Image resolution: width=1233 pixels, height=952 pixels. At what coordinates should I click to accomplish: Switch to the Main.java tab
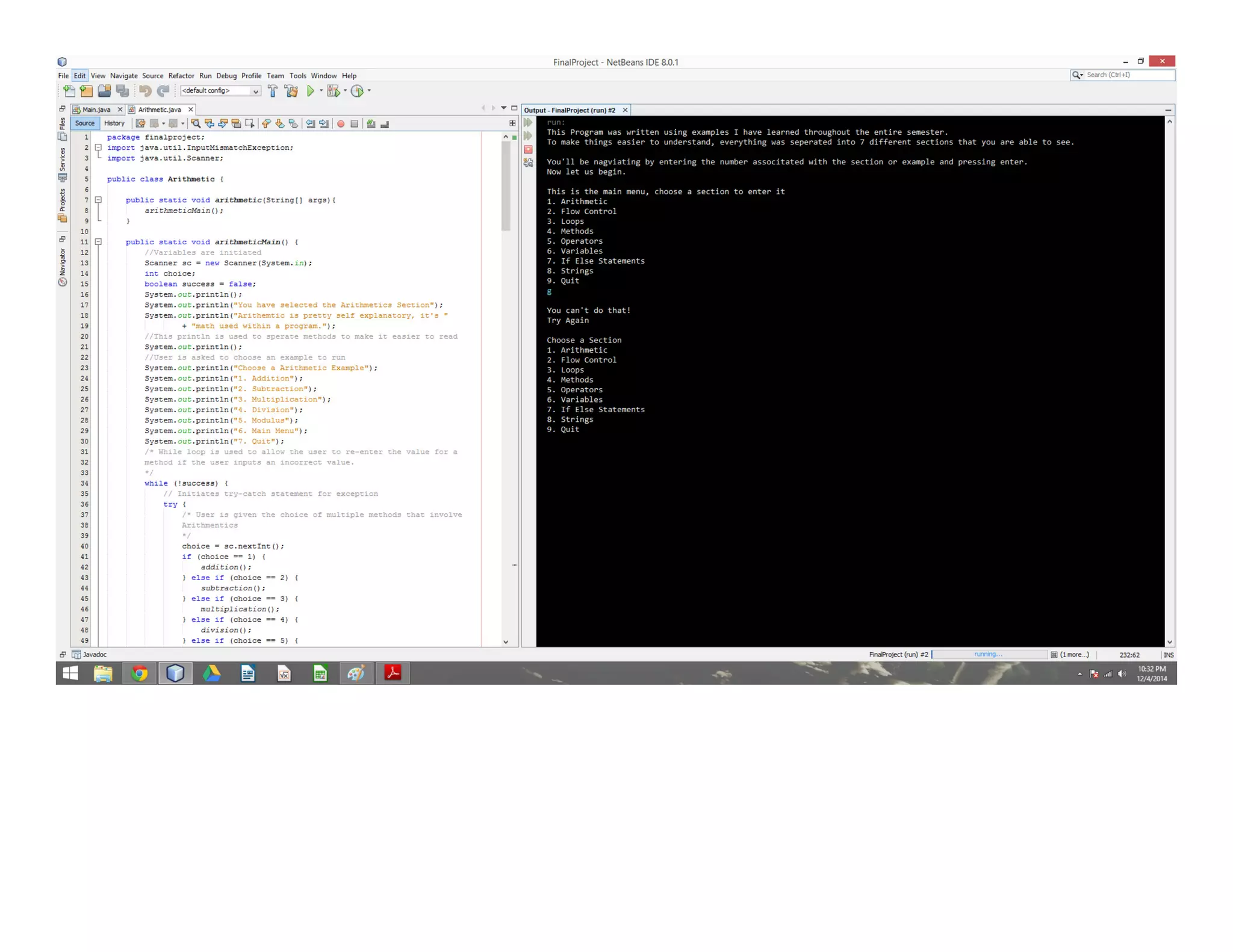click(96, 110)
